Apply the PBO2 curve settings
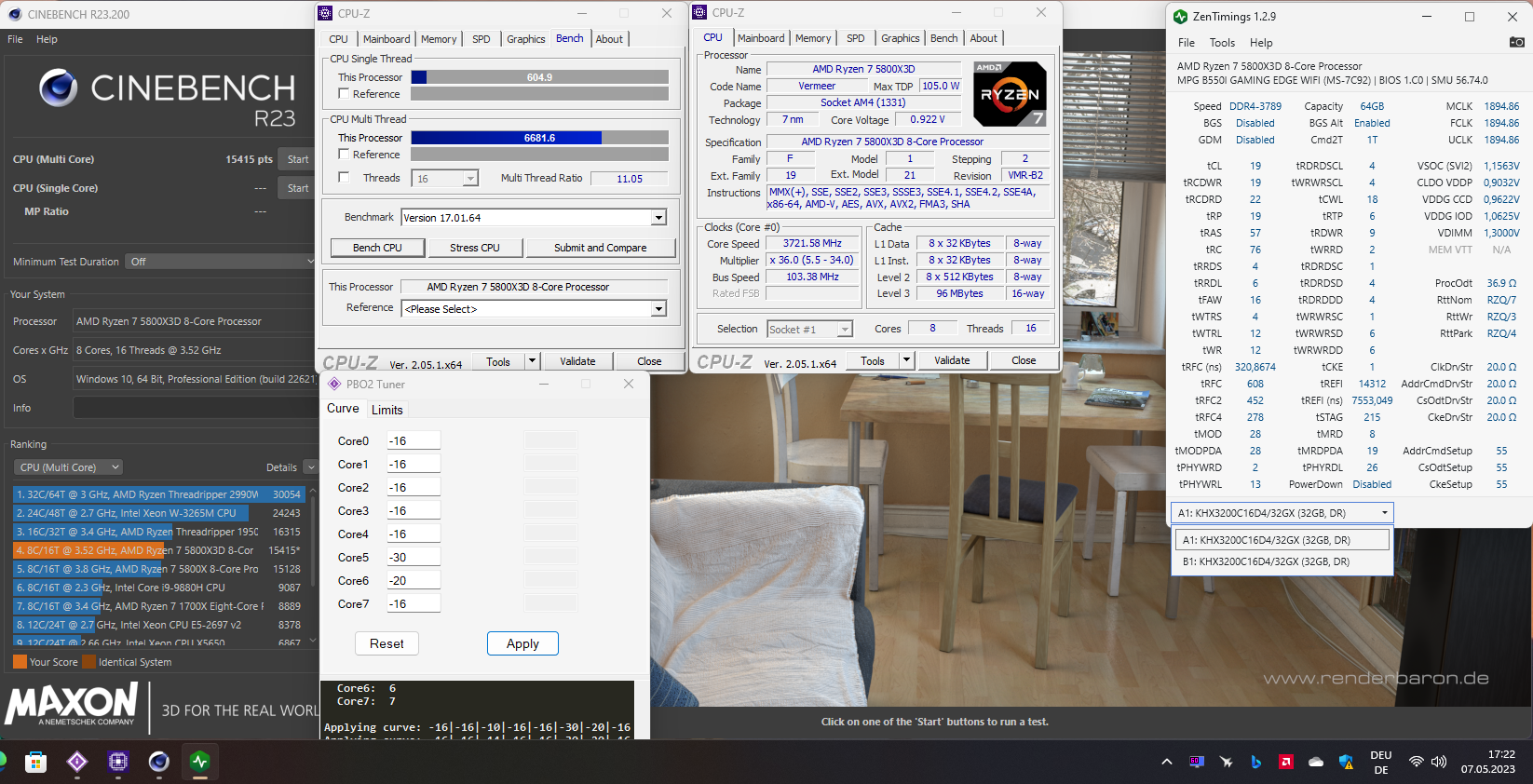Image resolution: width=1533 pixels, height=784 pixels. [x=522, y=643]
